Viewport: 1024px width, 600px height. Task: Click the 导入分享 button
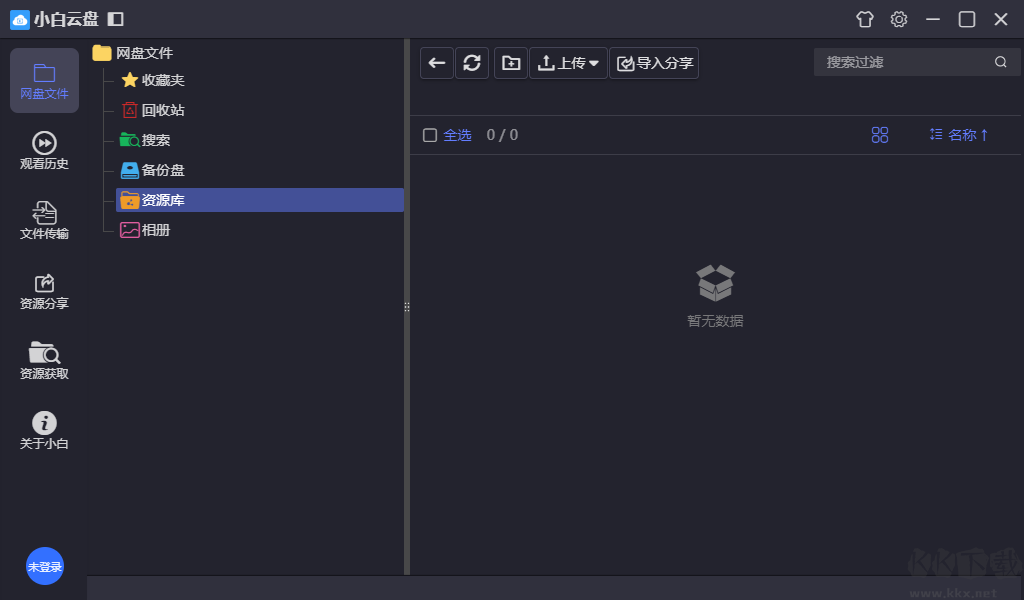coord(654,63)
